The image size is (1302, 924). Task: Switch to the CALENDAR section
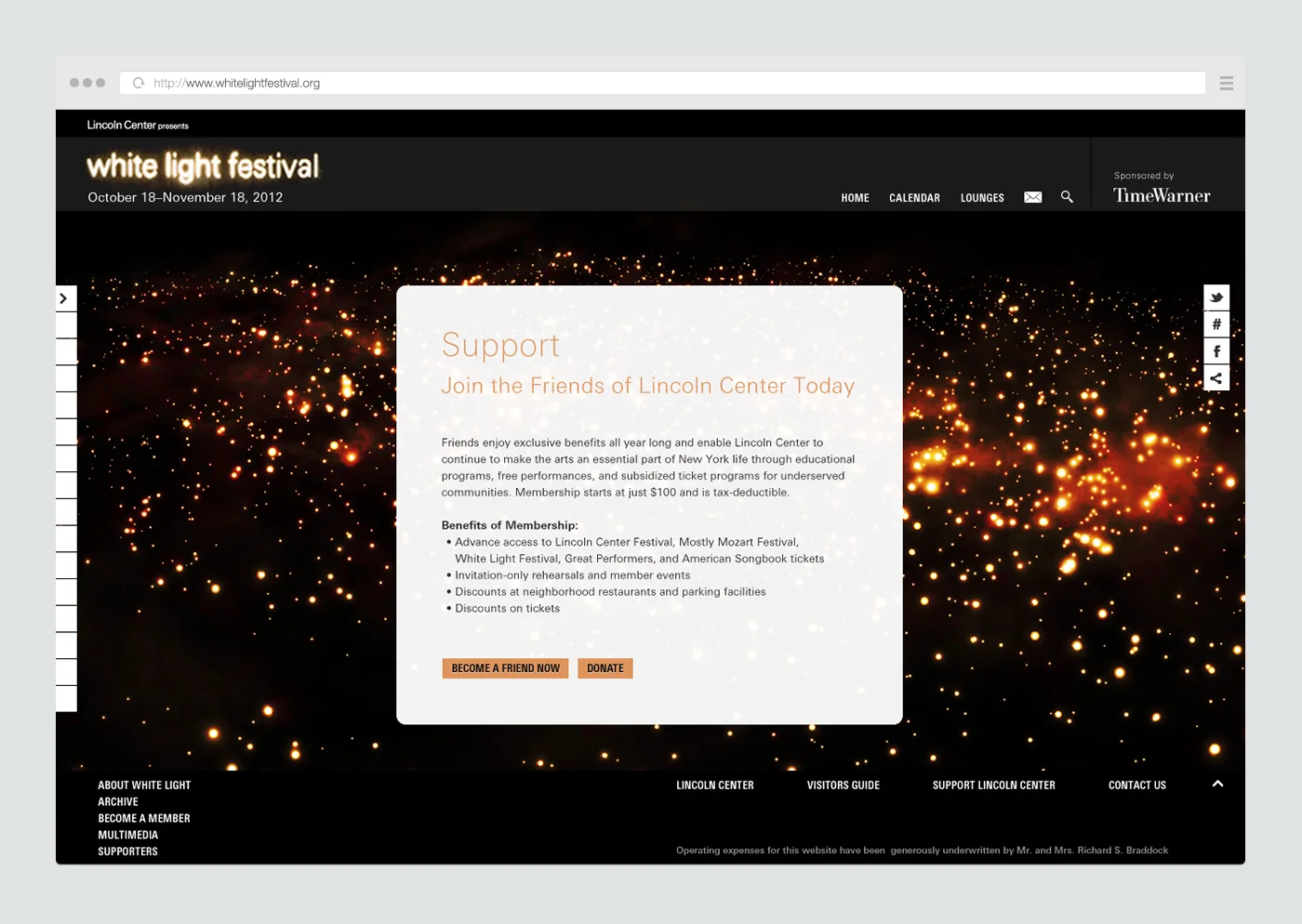913,197
